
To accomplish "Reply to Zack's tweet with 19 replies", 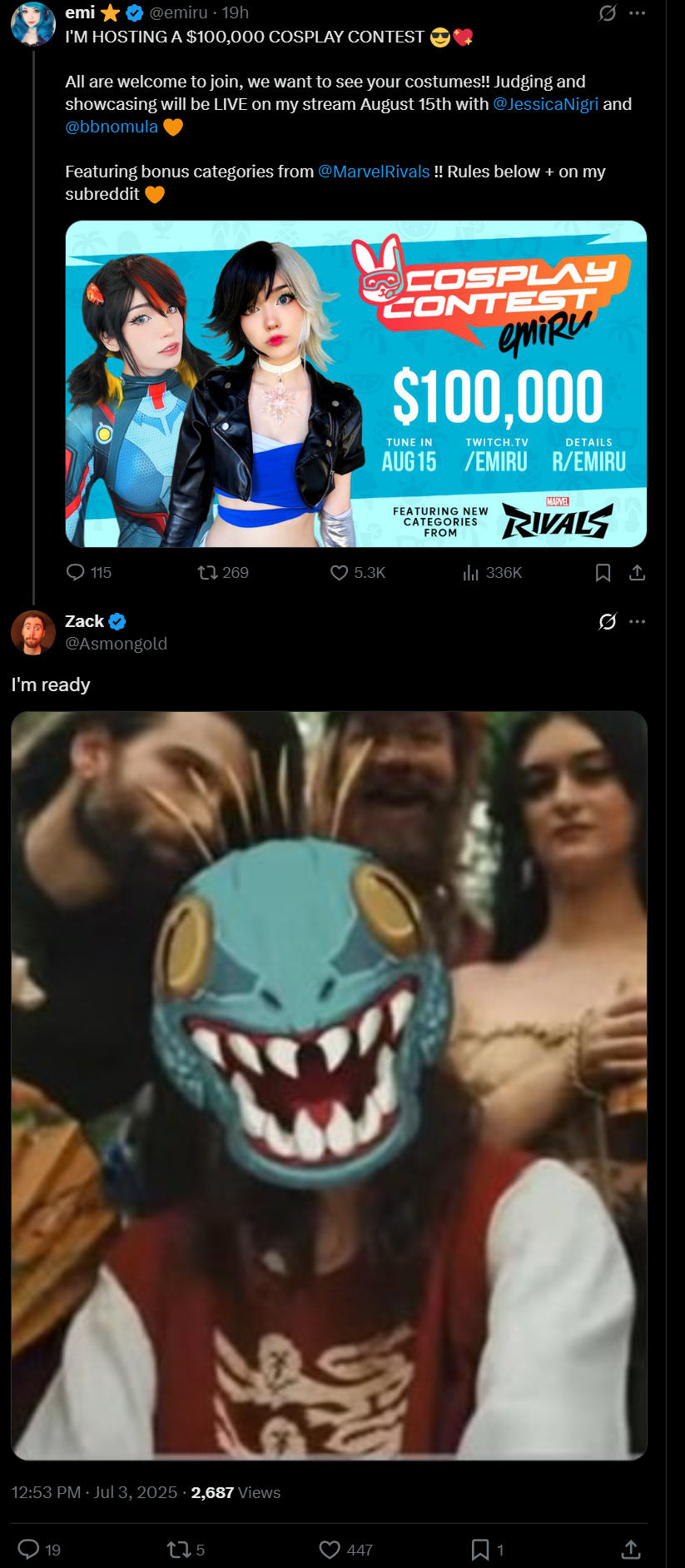I will (x=29, y=1549).
